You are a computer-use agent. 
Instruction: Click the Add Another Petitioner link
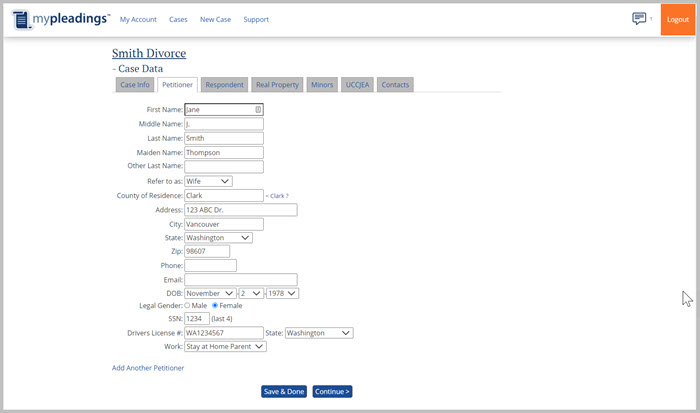(x=148, y=368)
